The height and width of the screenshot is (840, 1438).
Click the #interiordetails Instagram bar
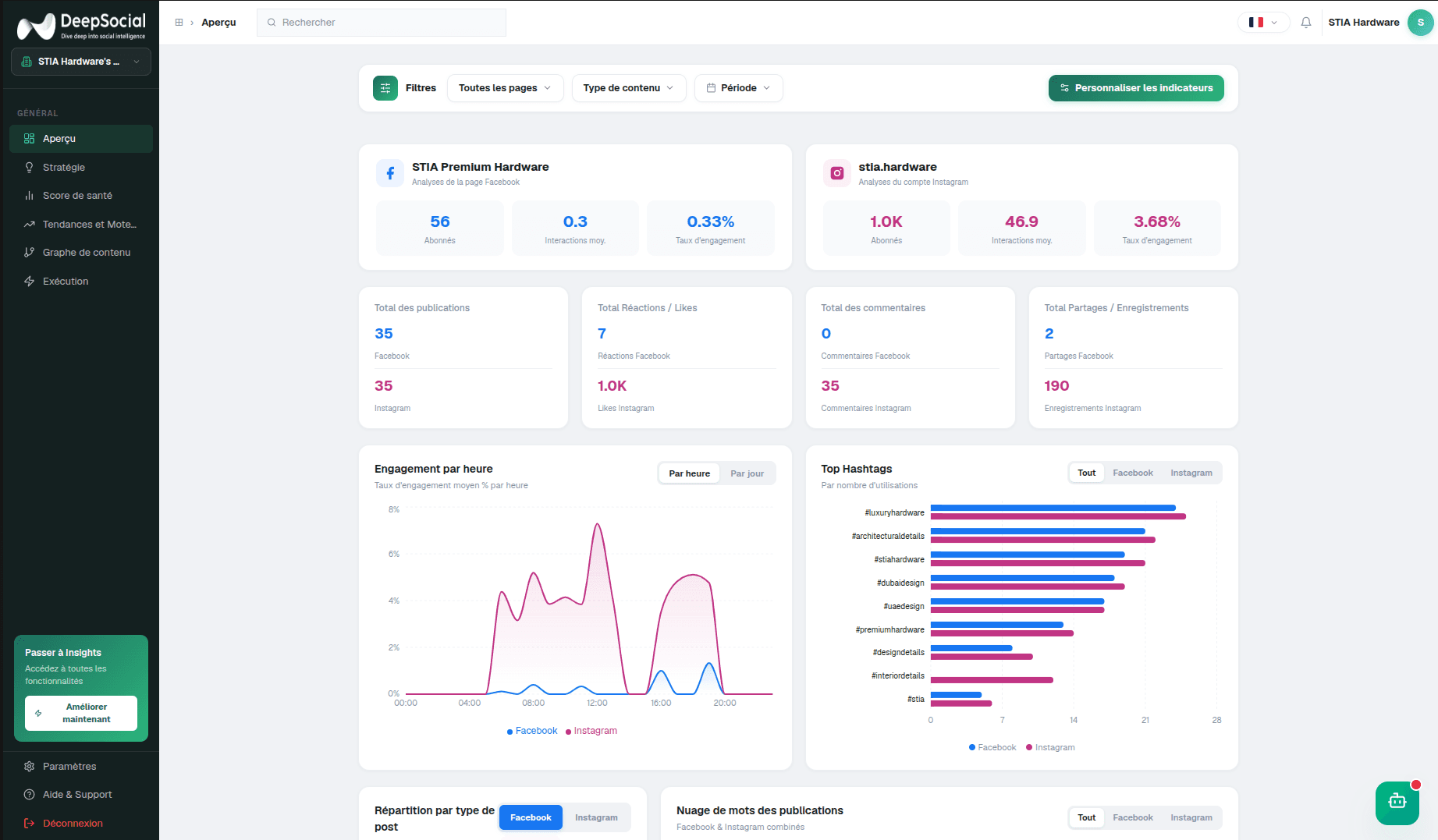(x=992, y=680)
